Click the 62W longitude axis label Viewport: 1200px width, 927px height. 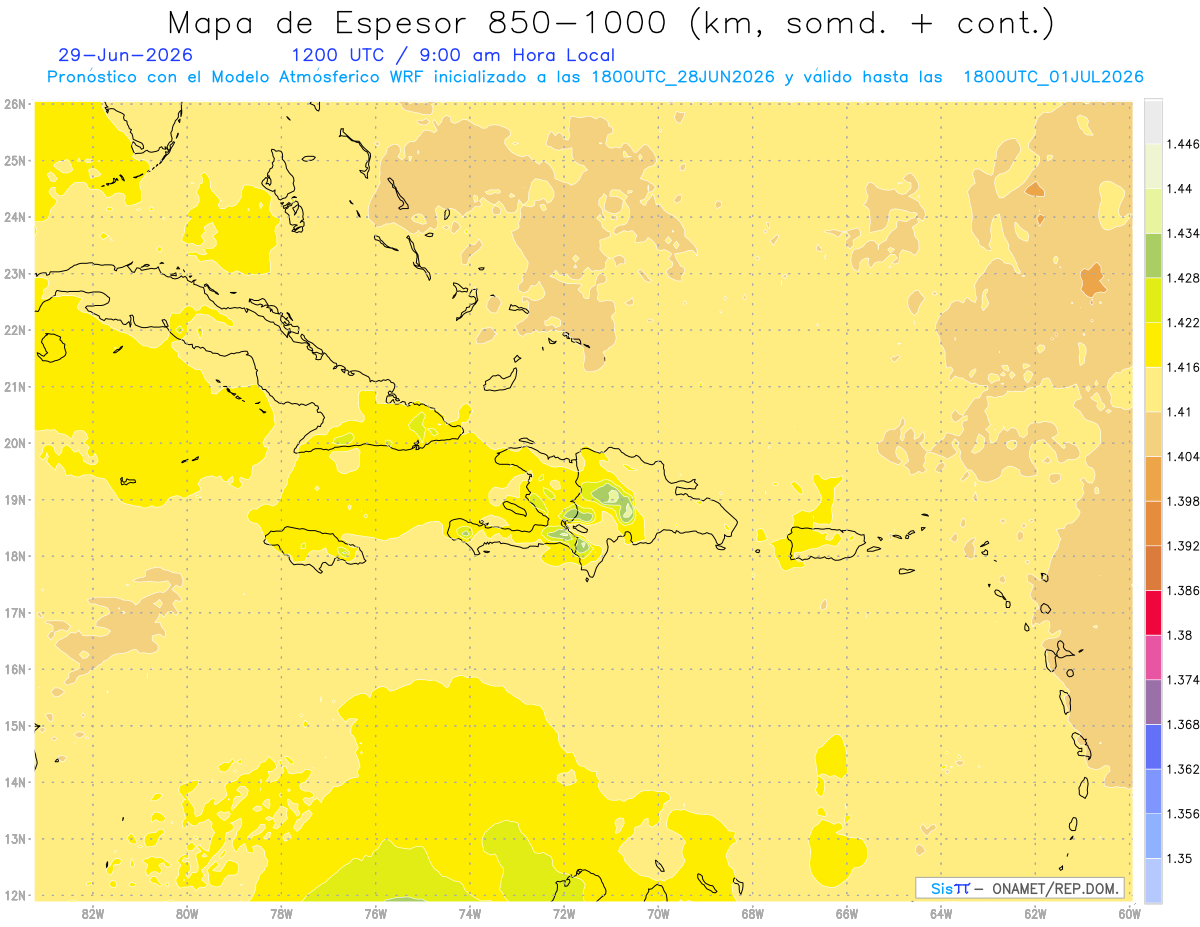click(x=1035, y=913)
